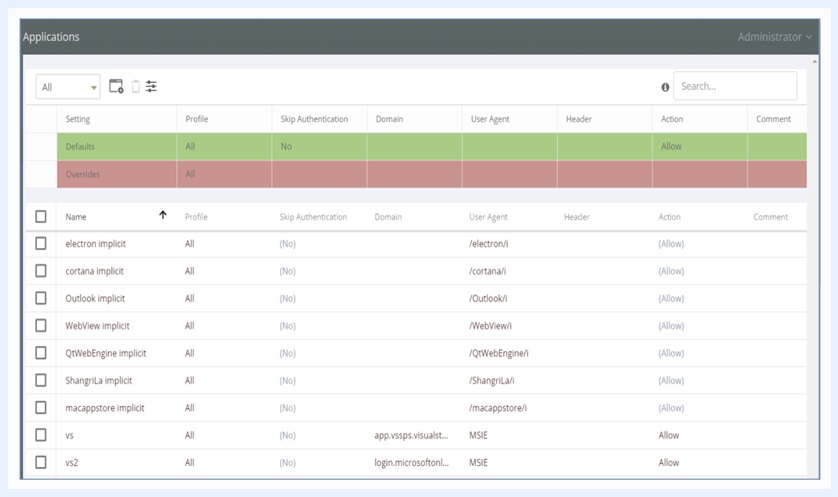Toggle checkbox for QtWebEngine implicit
Image resolution: width=838 pixels, height=497 pixels.
41,353
